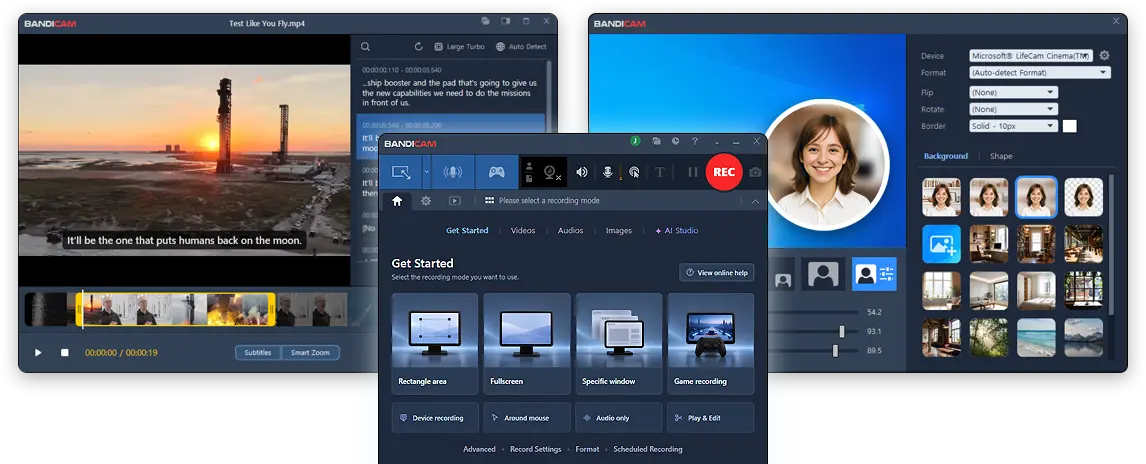Click the Play & Edit button
This screenshot has height=464, width=1146.
(x=710, y=418)
